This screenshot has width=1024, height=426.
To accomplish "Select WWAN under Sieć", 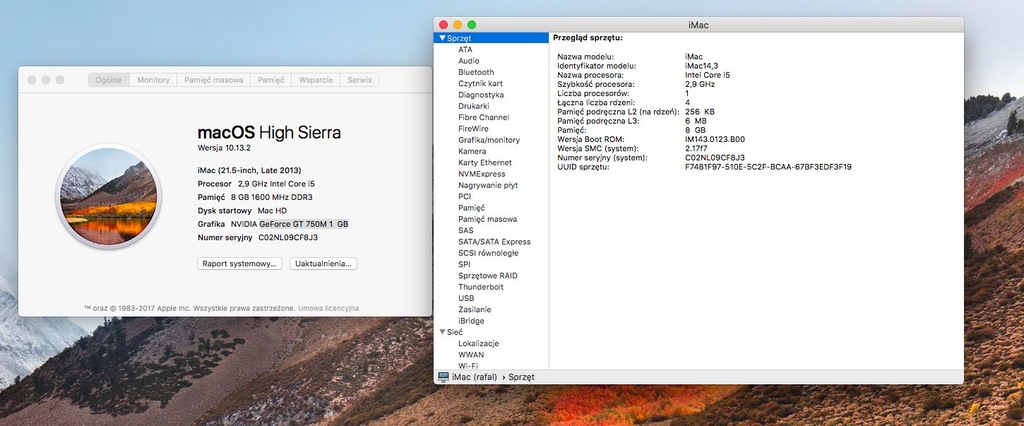I will (471, 355).
